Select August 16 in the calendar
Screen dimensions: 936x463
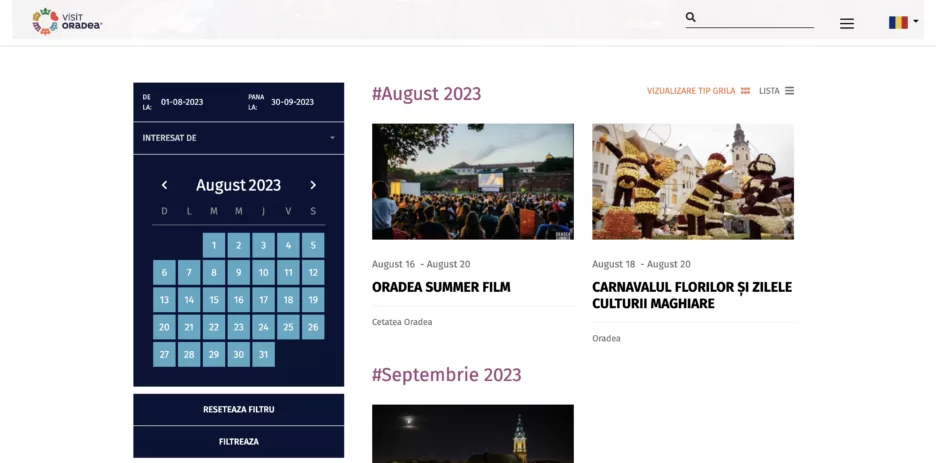(239, 300)
